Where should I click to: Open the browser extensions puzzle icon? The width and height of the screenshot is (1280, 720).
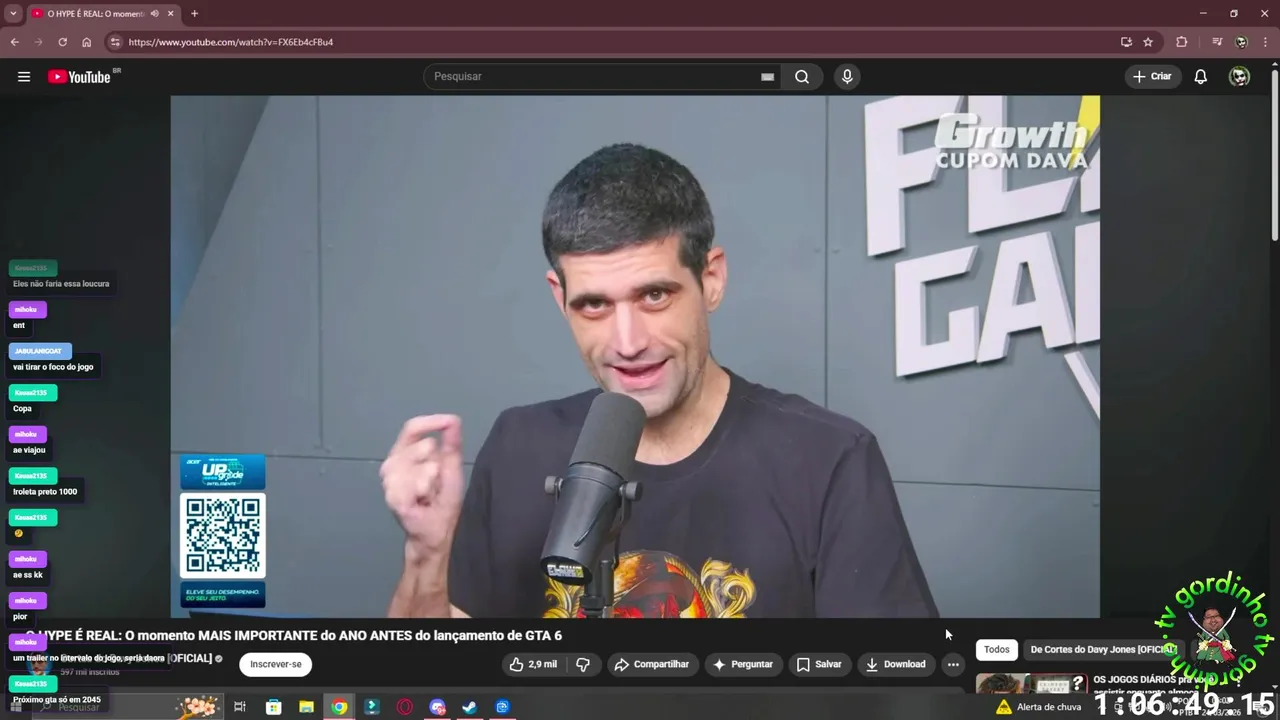(x=1182, y=42)
